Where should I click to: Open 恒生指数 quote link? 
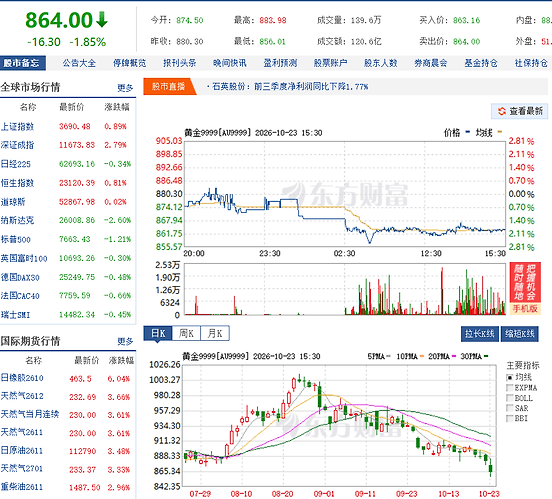[x=17, y=183]
